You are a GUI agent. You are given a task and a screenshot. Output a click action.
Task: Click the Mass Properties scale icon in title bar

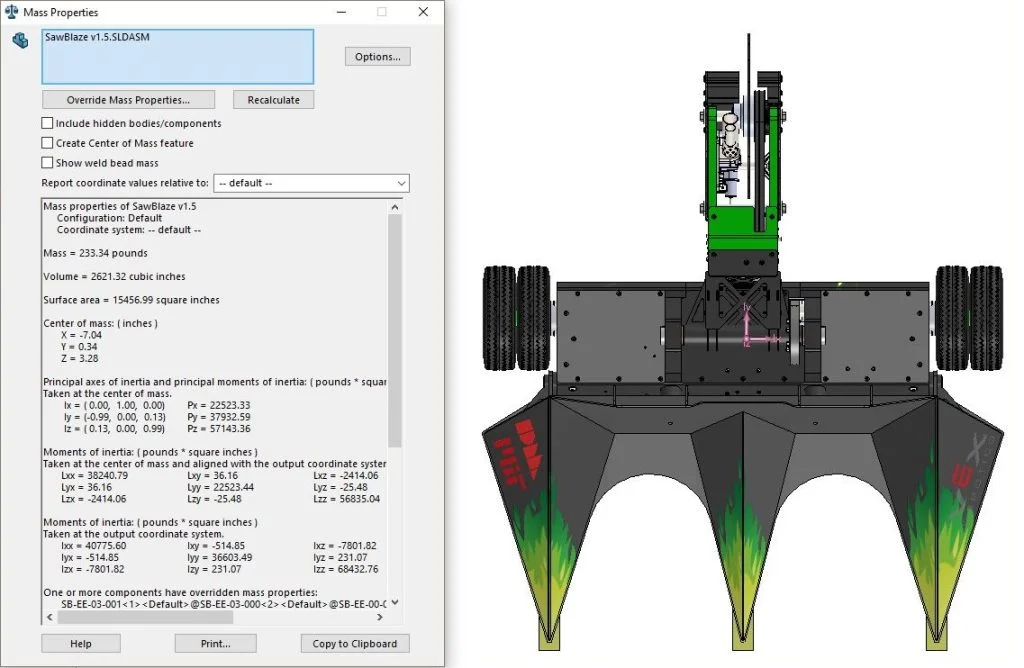(x=11, y=12)
